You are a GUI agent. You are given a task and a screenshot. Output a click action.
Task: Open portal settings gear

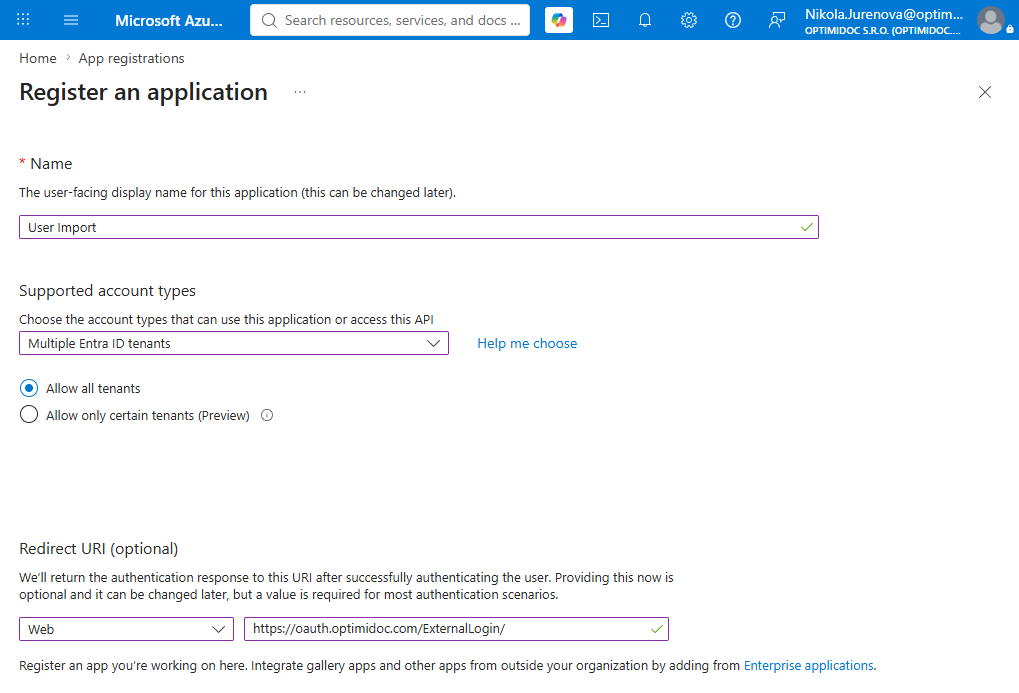point(689,20)
